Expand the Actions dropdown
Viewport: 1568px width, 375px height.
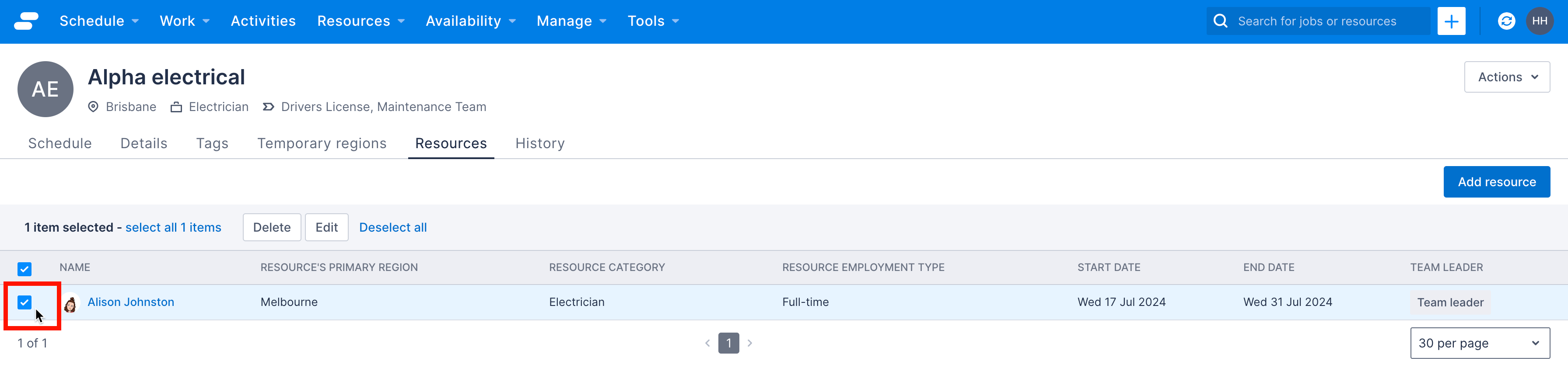[x=1506, y=77]
